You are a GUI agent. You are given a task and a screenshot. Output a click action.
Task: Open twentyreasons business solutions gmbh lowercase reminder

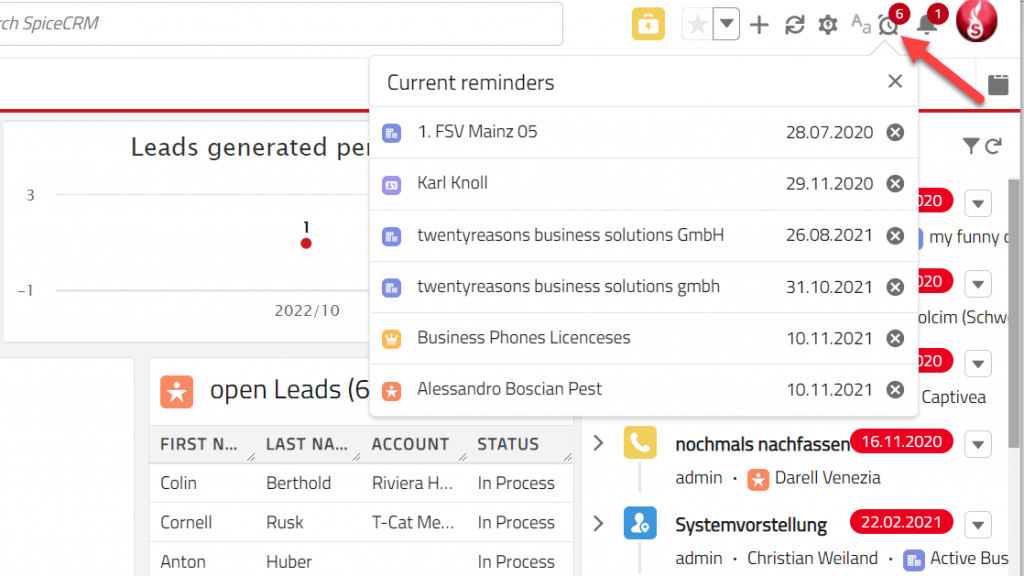tap(568, 287)
